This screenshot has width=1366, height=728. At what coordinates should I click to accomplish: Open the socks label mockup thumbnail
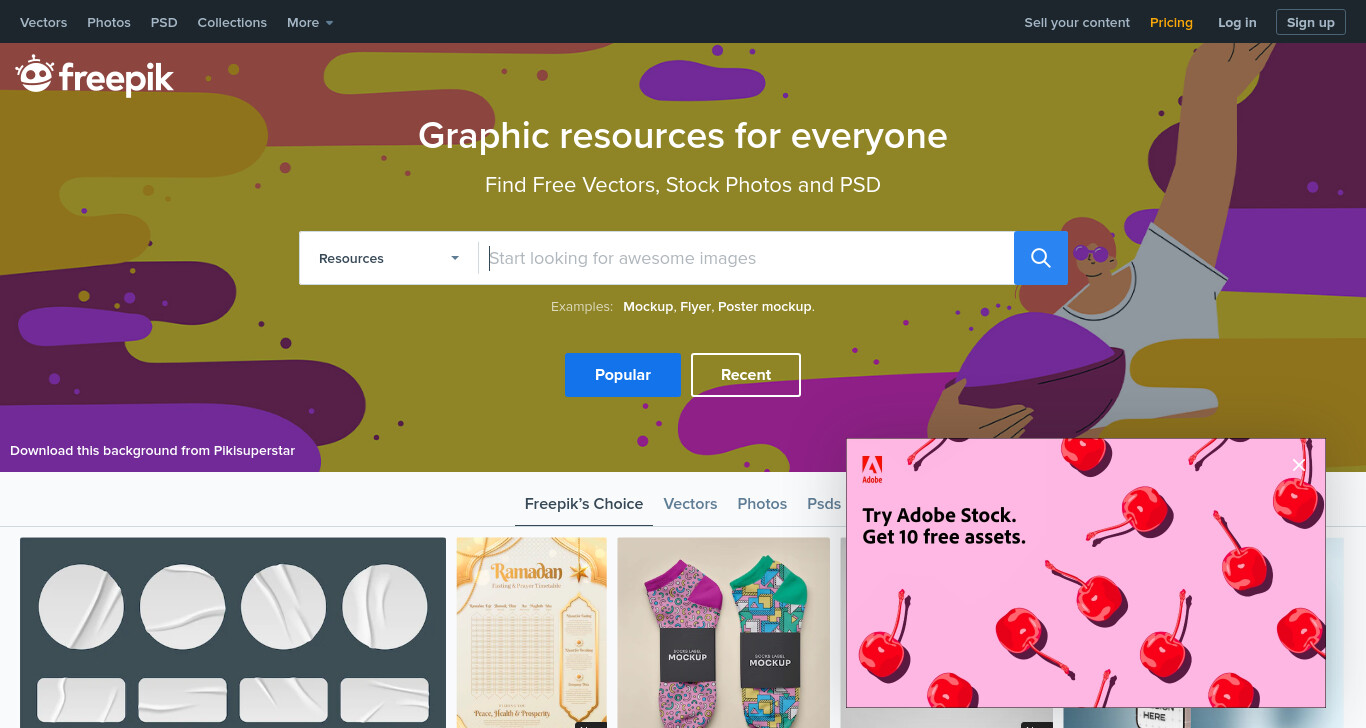coord(724,633)
